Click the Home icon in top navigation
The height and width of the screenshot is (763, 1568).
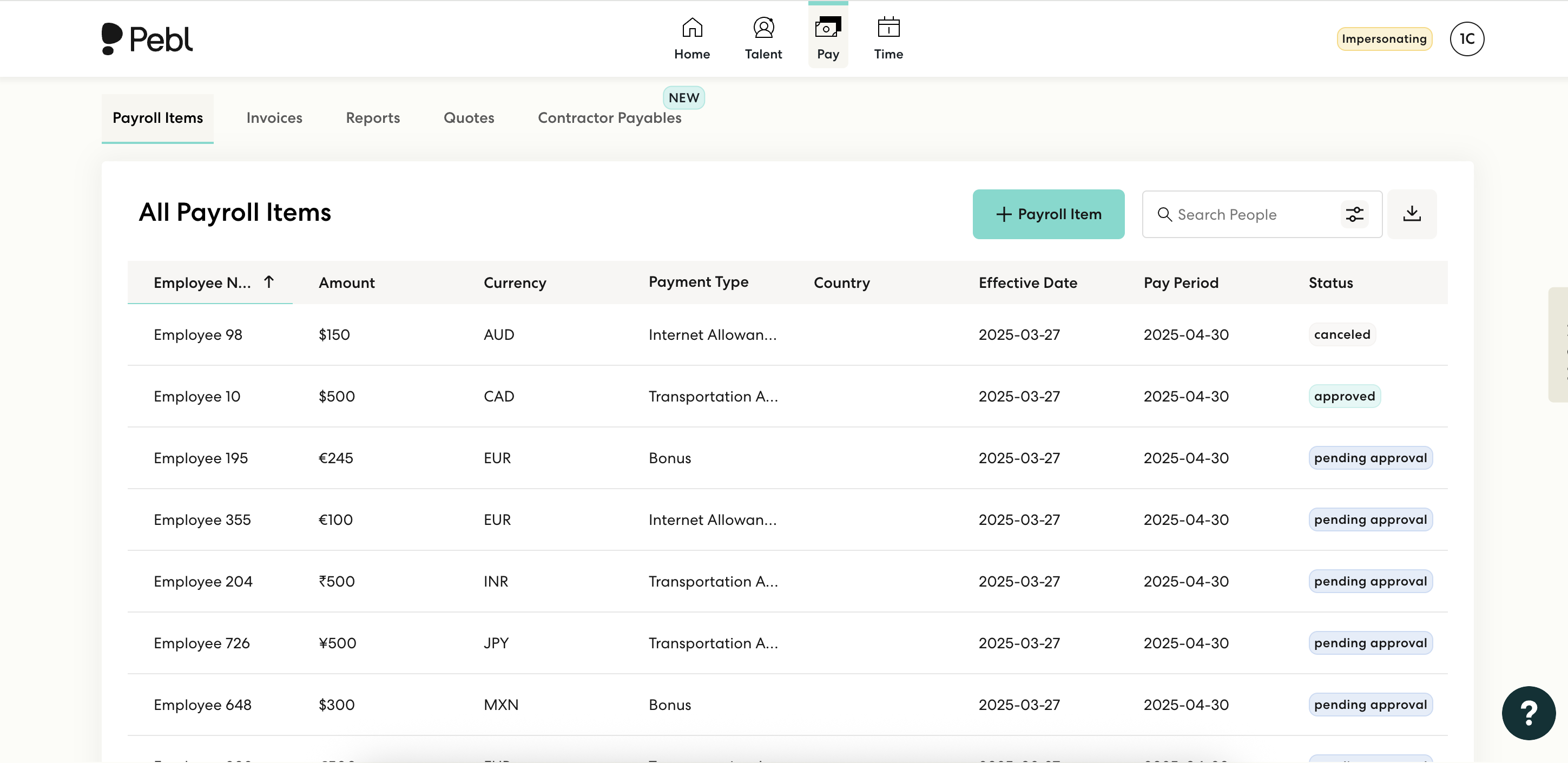click(x=691, y=28)
